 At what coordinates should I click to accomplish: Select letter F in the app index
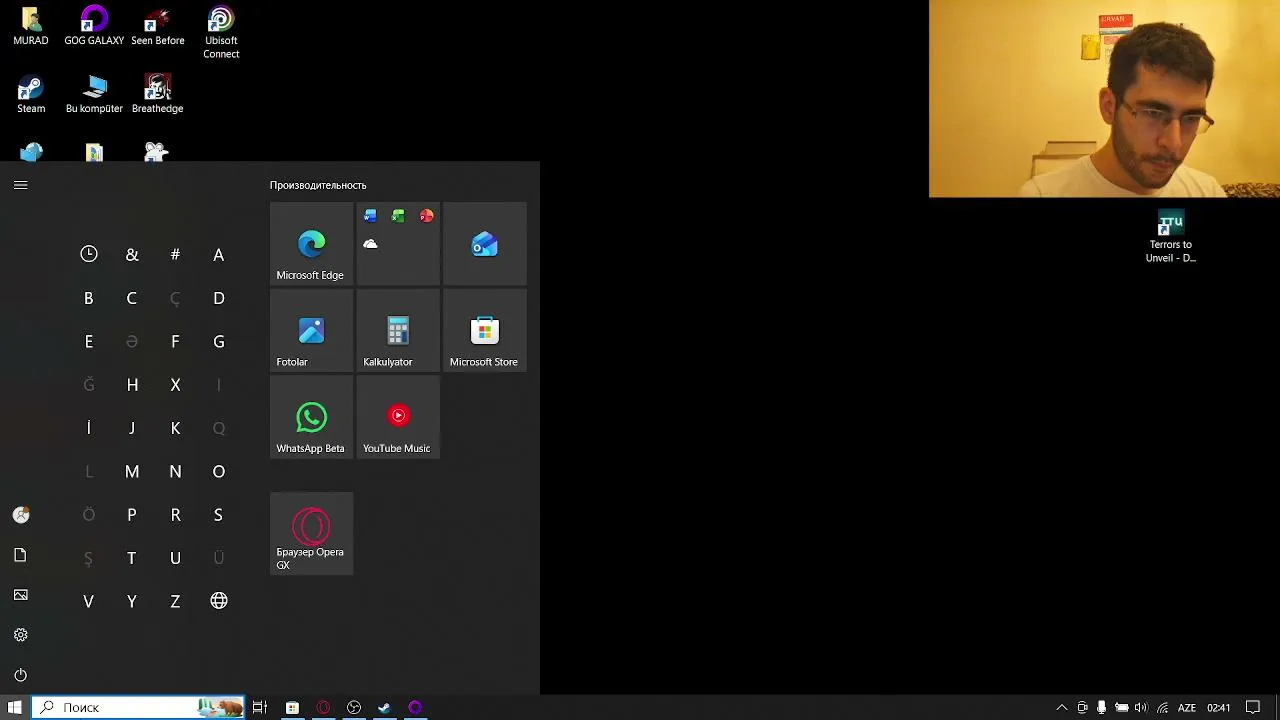point(175,342)
